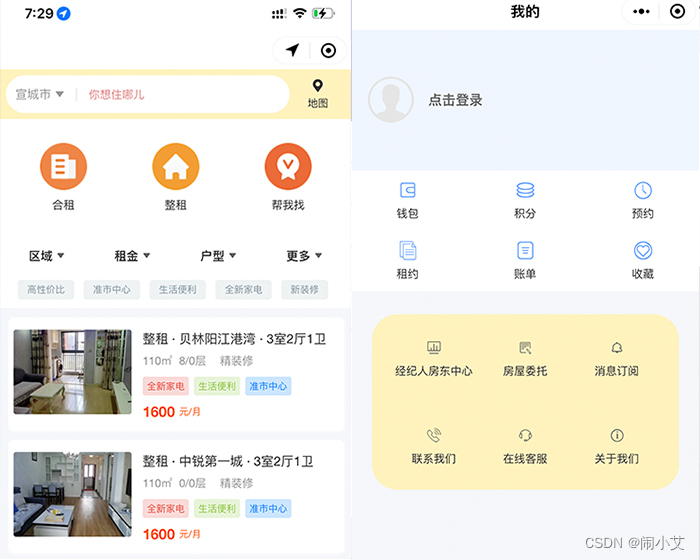Open the 关于我们 info icon

point(617,435)
